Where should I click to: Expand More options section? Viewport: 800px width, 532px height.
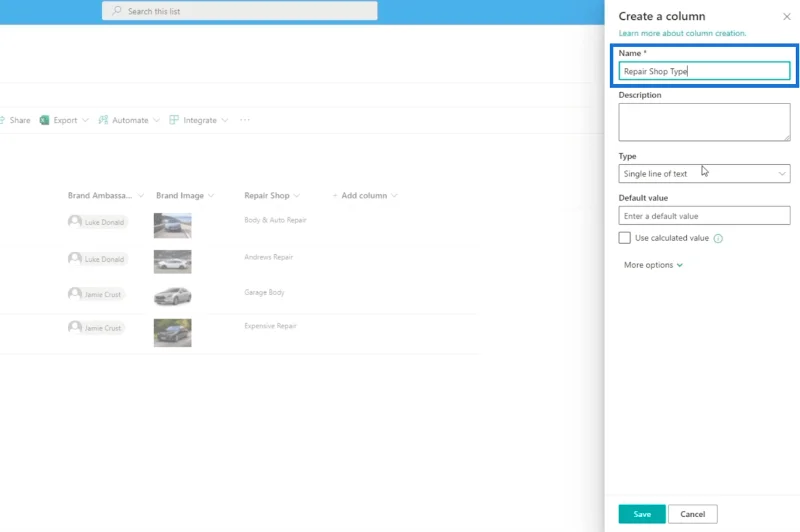(x=653, y=265)
